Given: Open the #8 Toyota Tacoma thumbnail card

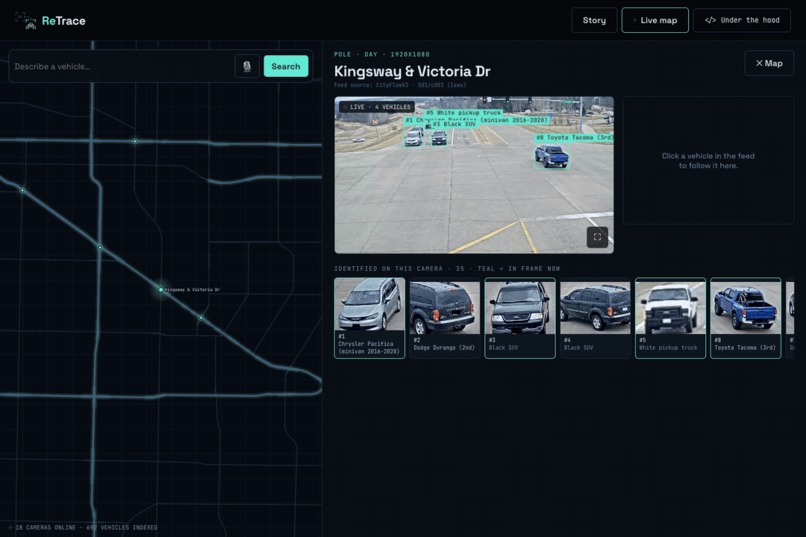Looking at the screenshot, I should 745,318.
